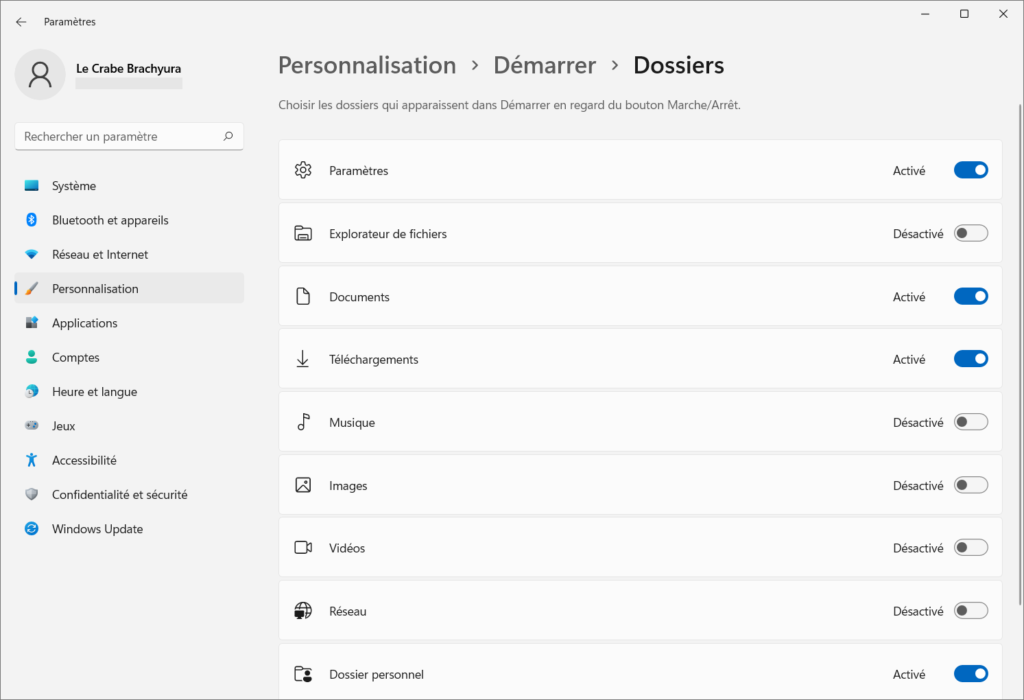Click the Applications icon in sidebar
Screen dimensions: 1024x700
coord(32,323)
